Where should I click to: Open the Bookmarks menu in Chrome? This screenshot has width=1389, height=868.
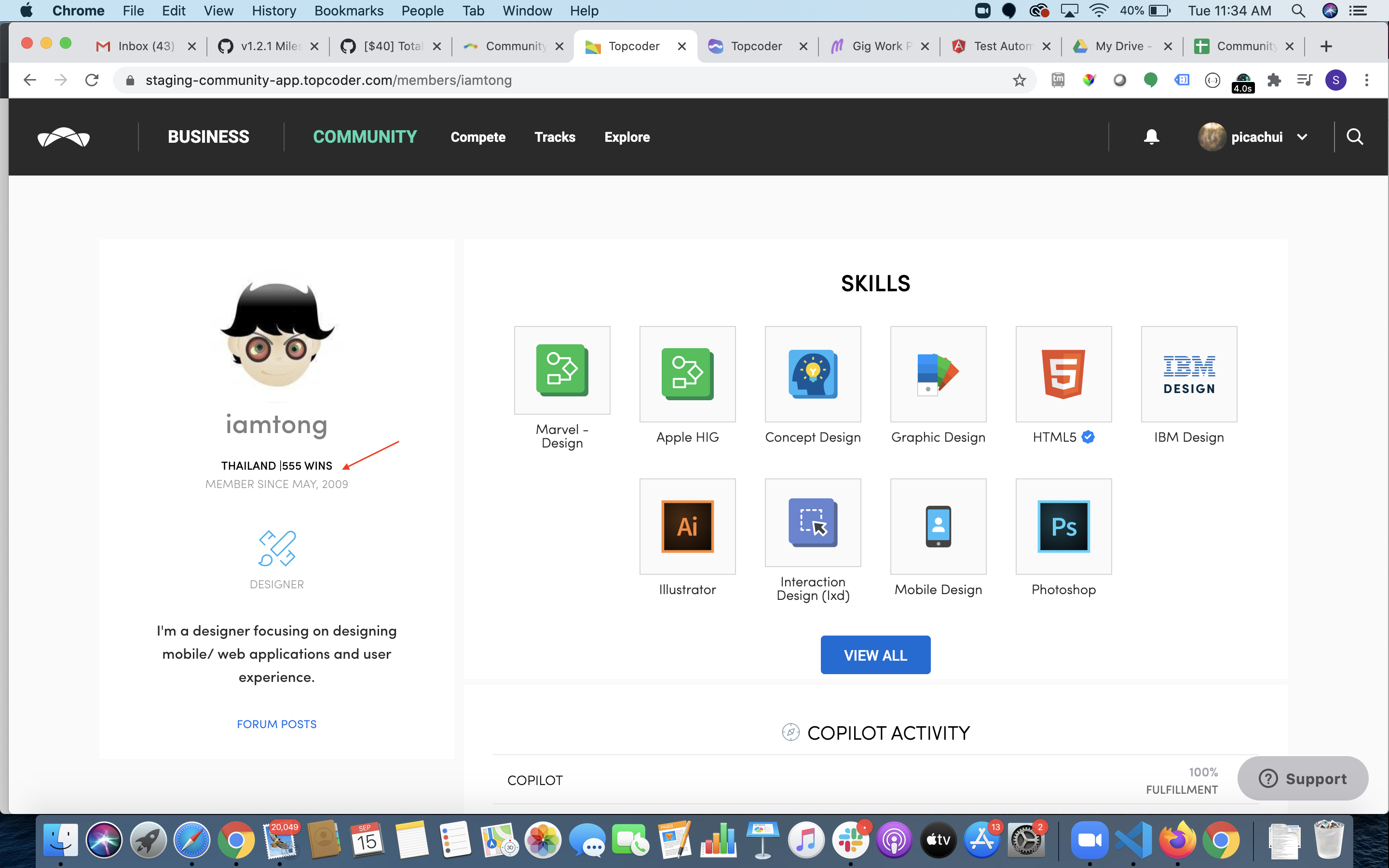point(348,11)
